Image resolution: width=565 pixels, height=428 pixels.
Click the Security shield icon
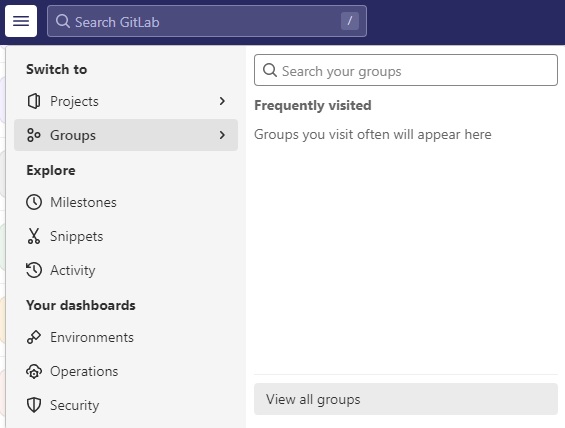34,405
